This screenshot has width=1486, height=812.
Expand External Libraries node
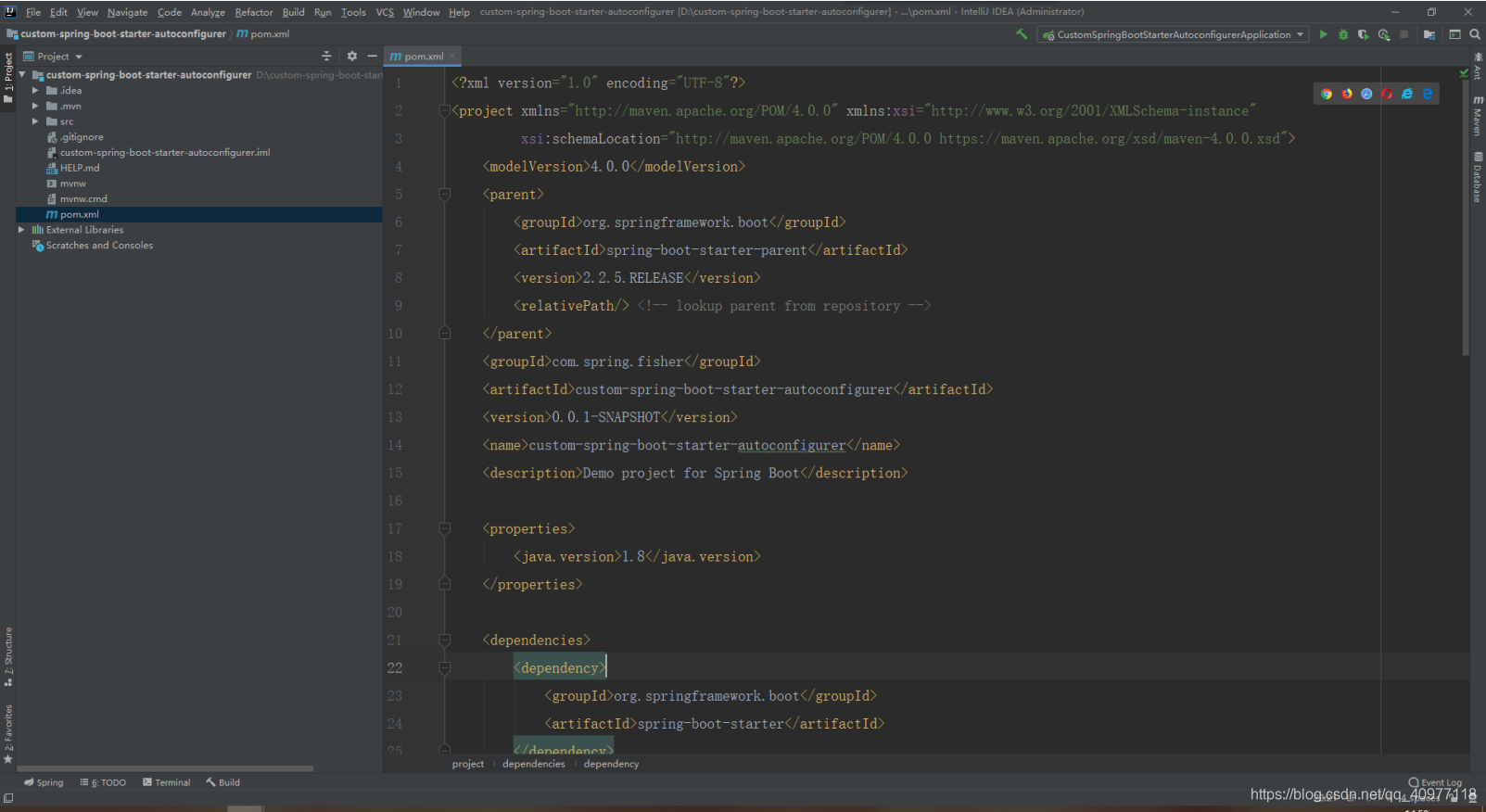[21, 230]
